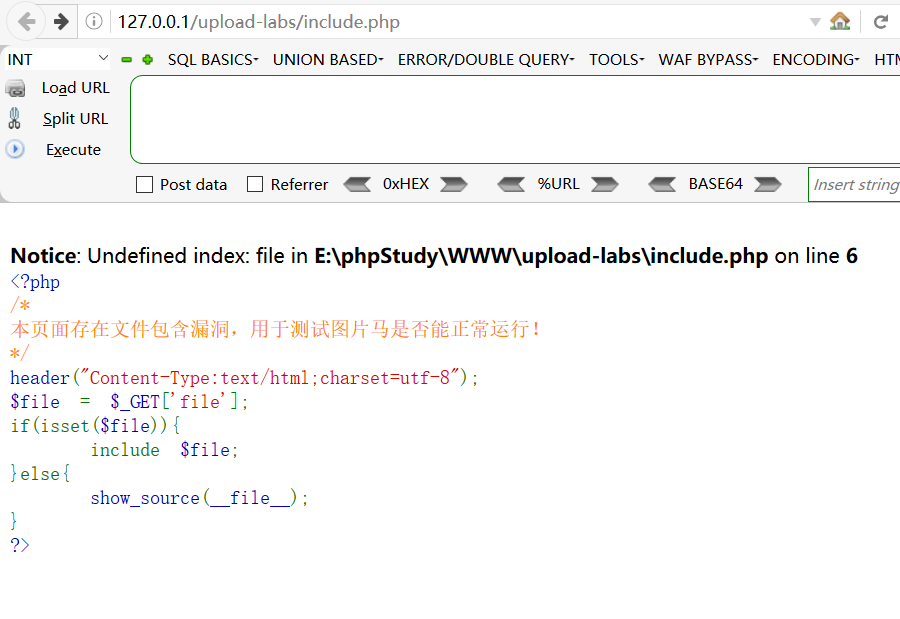Click the green minus icon beside INT
Image resolution: width=900 pixels, height=619 pixels.
click(125, 60)
